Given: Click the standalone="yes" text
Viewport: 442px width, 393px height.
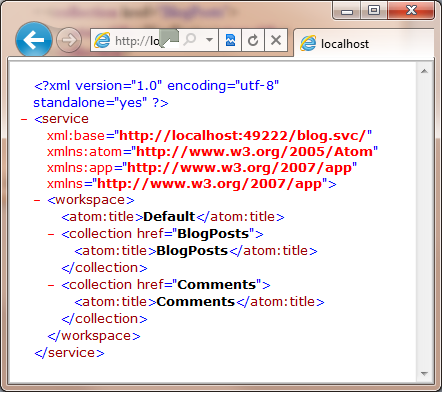Looking at the screenshot, I should pos(90,103).
